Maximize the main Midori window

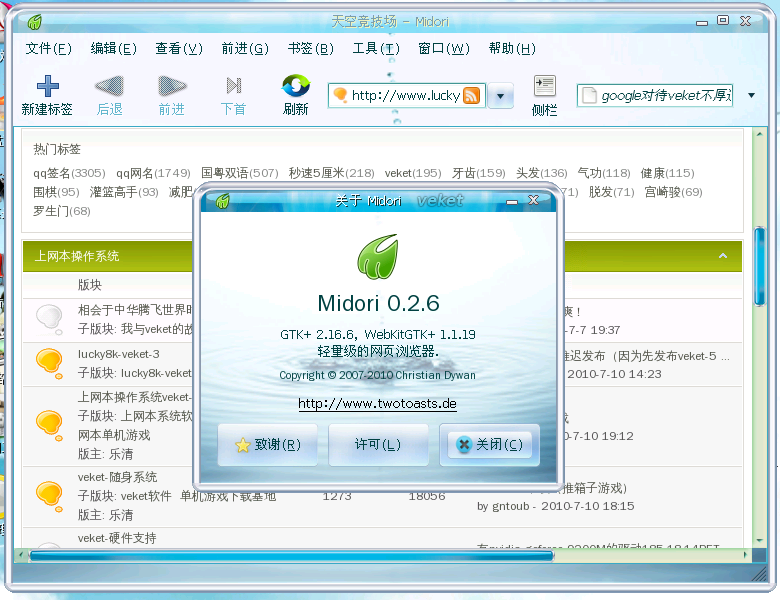[x=723, y=20]
